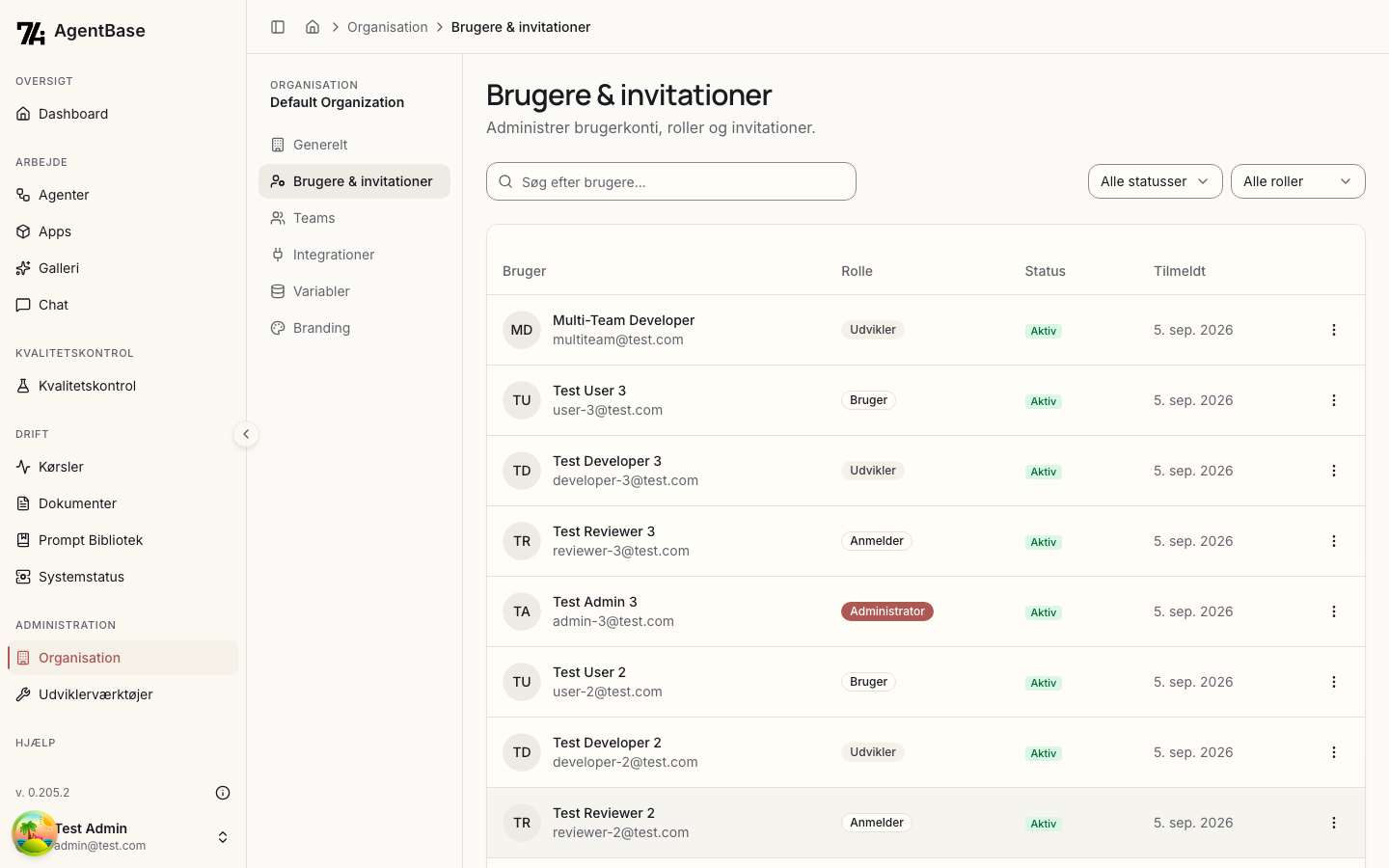Collapse the sidebar with the chevron button
This screenshot has height=868, width=1389.
pyautogui.click(x=246, y=434)
